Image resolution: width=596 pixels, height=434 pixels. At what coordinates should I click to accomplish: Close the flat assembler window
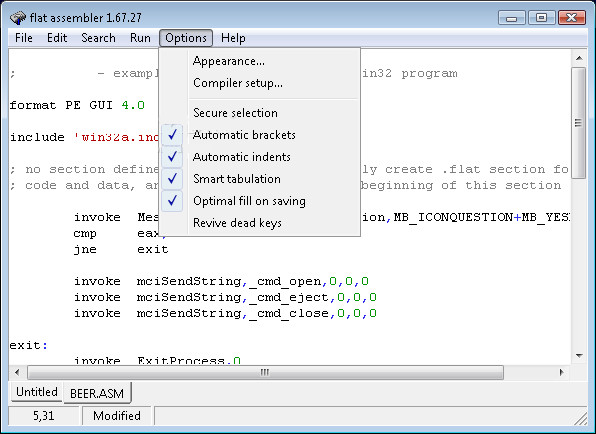point(572,18)
